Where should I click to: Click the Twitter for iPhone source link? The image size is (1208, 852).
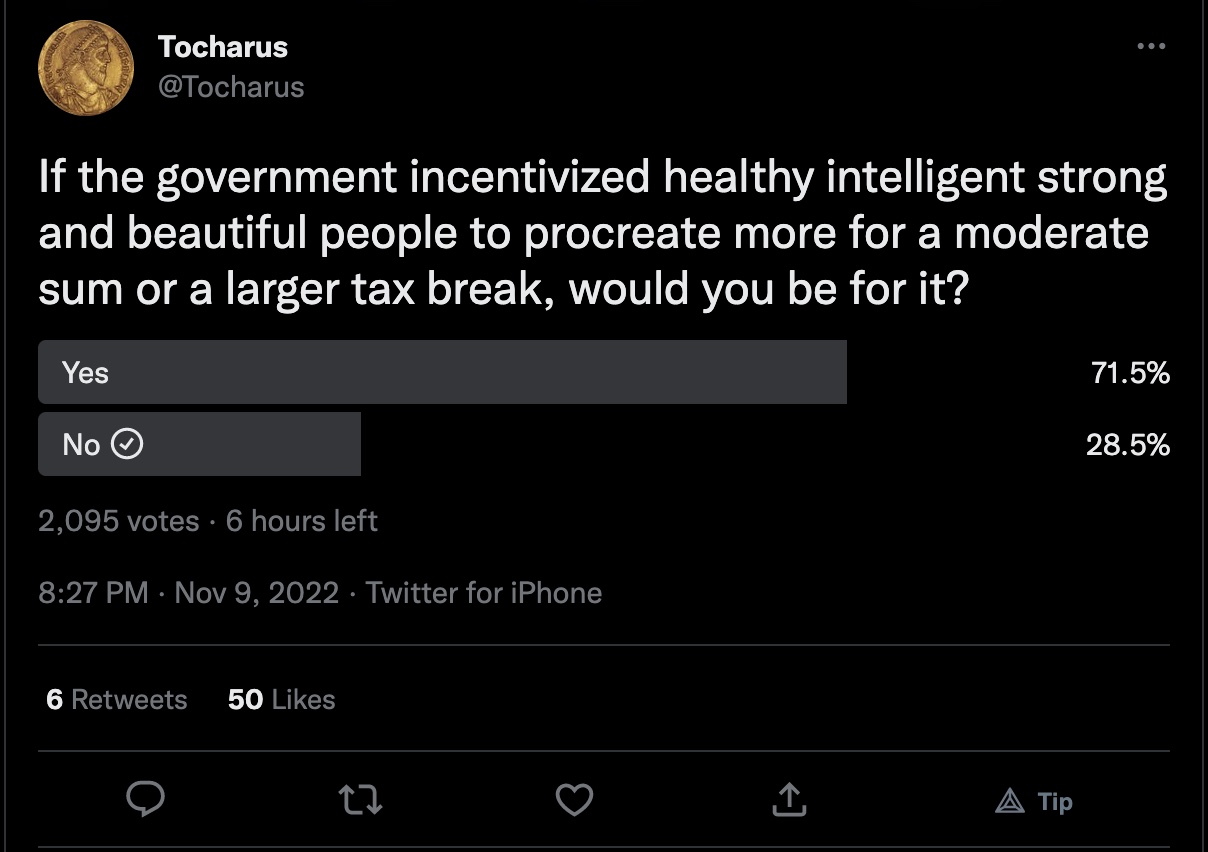click(x=484, y=593)
